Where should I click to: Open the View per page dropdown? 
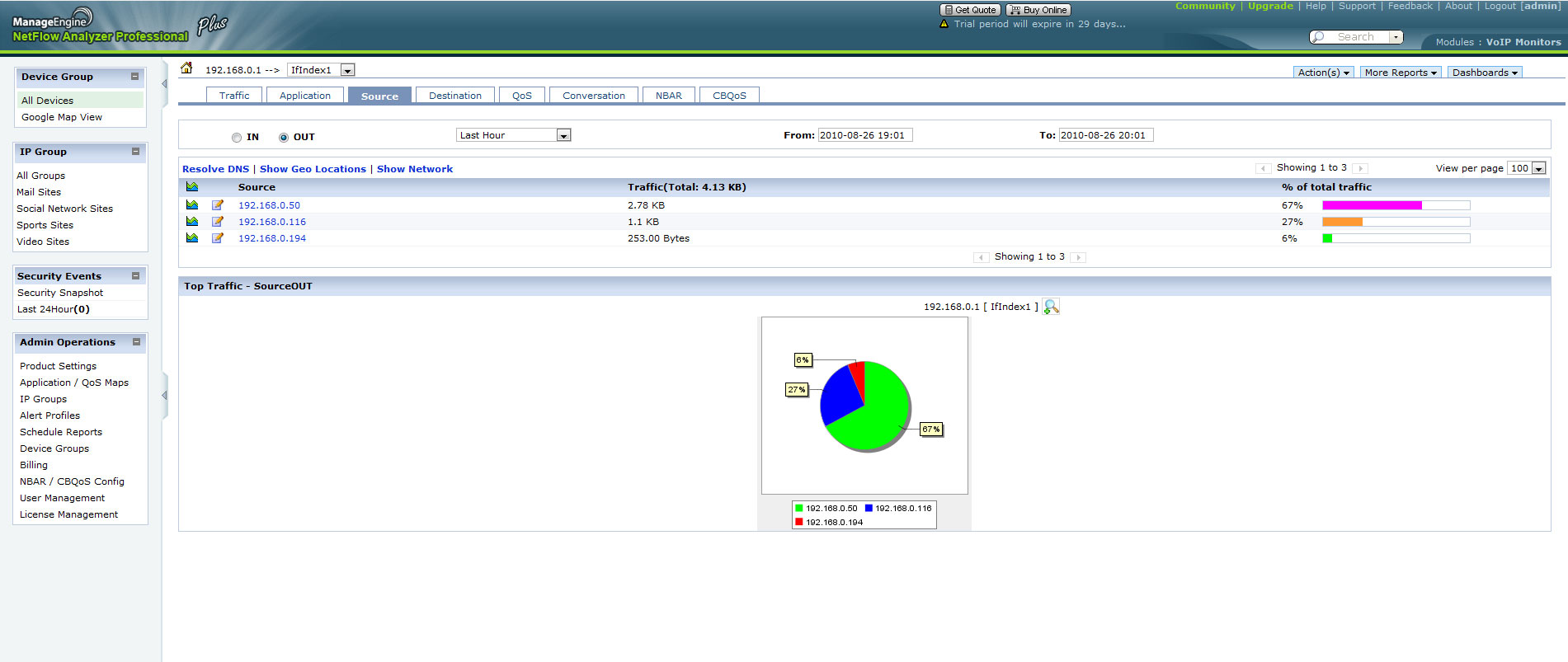point(1526,168)
